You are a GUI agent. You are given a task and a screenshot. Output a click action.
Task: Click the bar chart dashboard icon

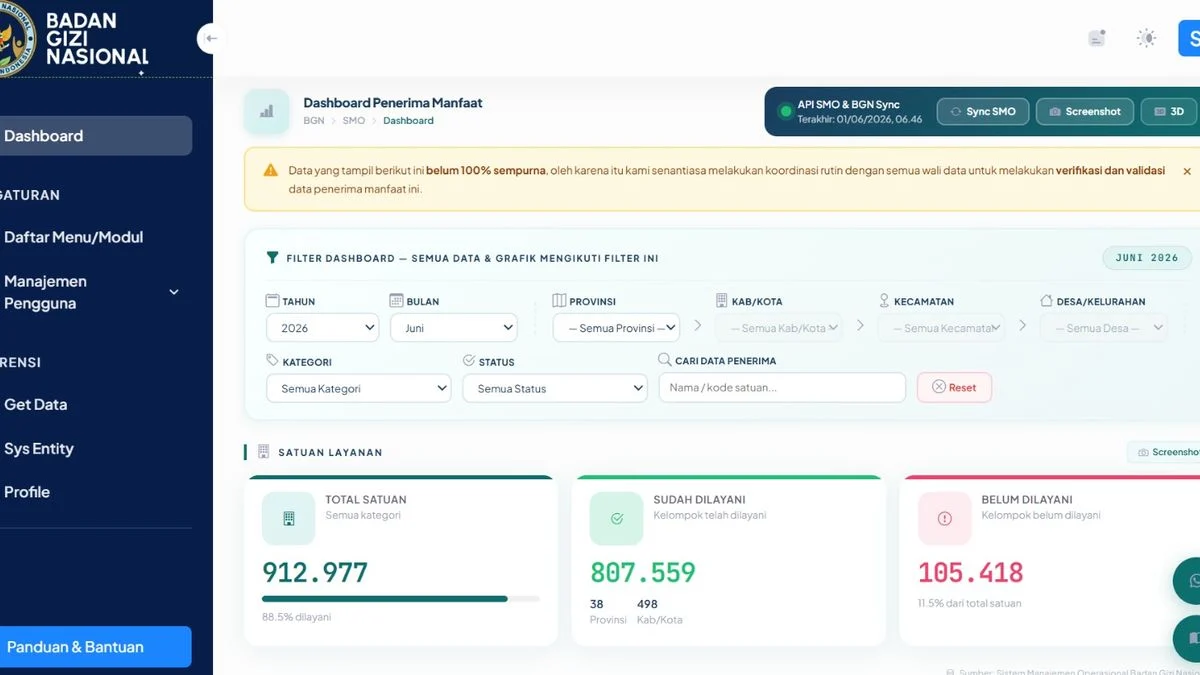267,112
